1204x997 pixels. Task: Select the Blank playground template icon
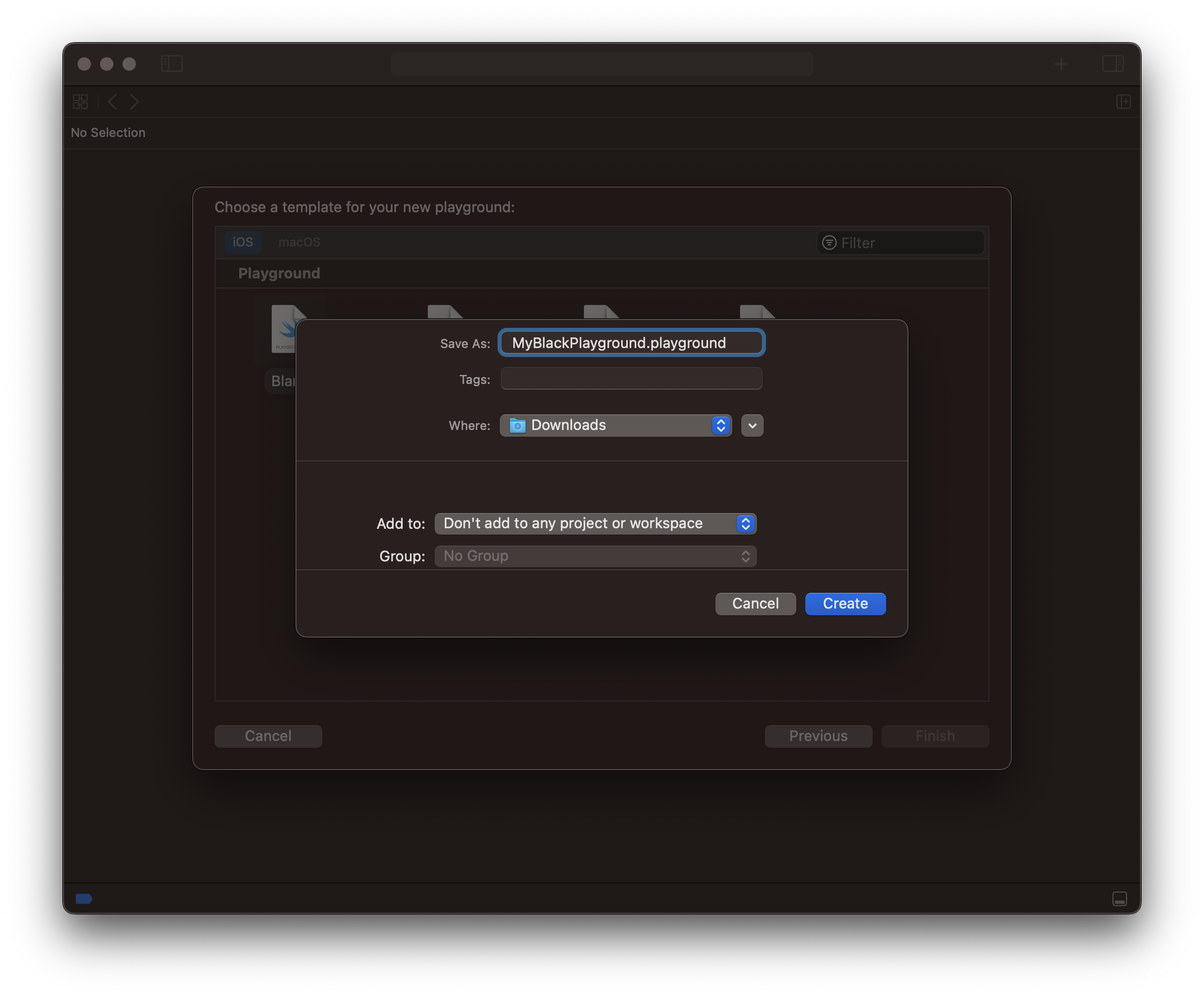coord(283,328)
